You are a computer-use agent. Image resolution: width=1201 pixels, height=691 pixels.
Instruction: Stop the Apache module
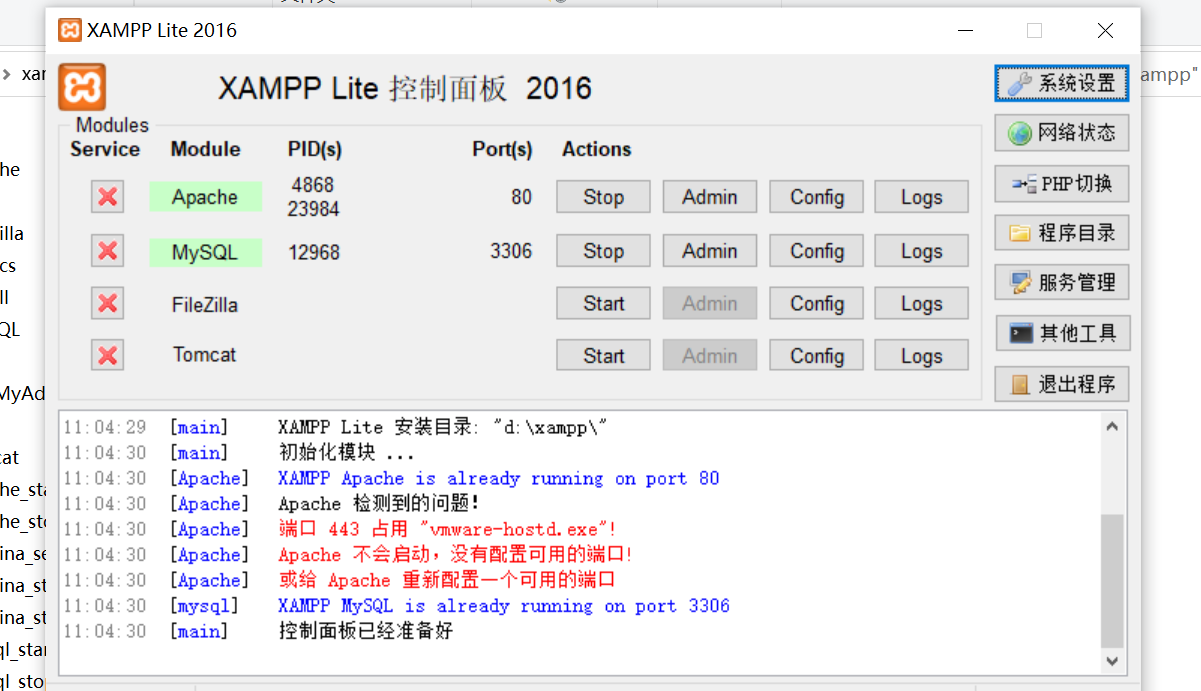tap(603, 197)
